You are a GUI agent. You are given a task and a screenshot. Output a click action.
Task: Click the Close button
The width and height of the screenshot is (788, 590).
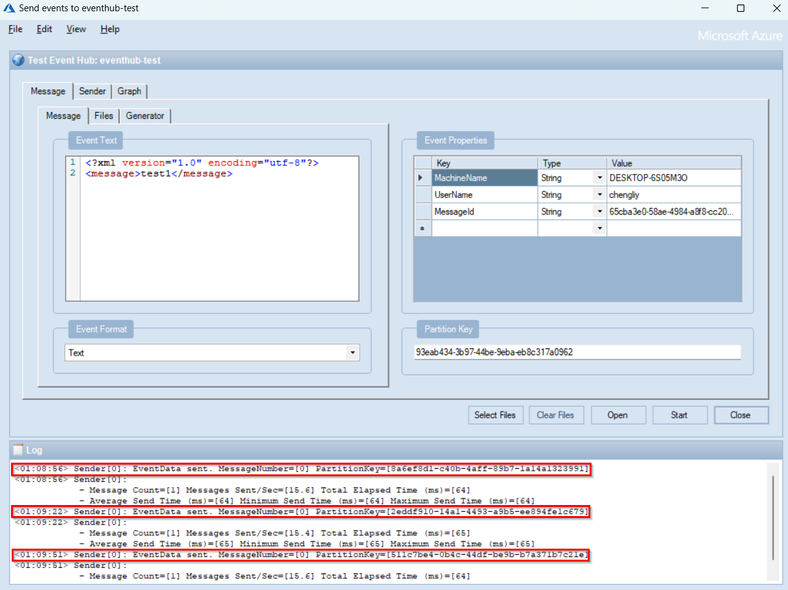tap(740, 415)
